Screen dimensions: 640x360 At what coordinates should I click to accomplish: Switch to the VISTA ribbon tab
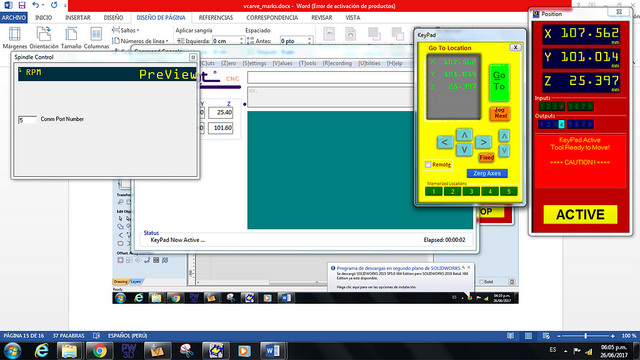[x=353, y=18]
